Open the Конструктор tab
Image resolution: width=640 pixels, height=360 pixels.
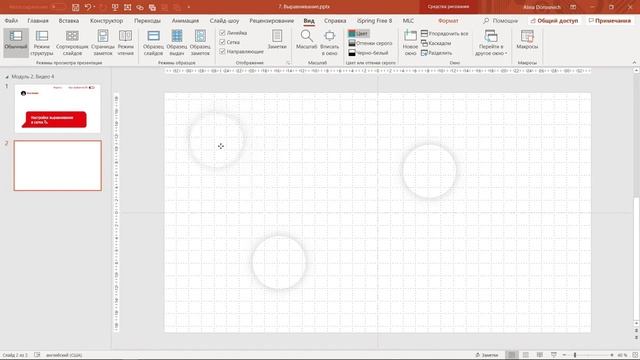[107, 20]
